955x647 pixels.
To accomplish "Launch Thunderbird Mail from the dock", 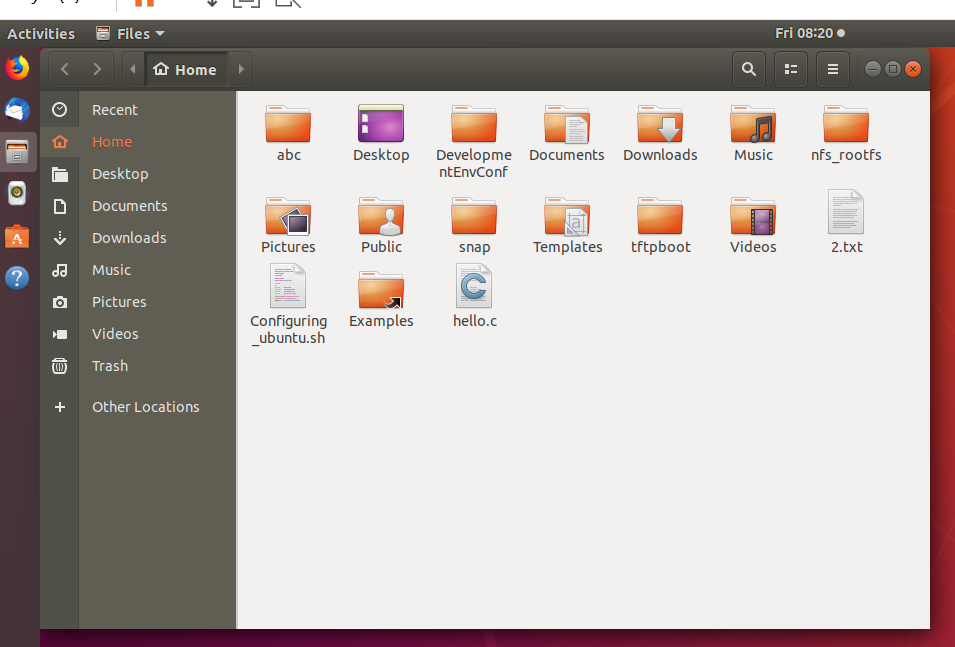I will coord(17,110).
